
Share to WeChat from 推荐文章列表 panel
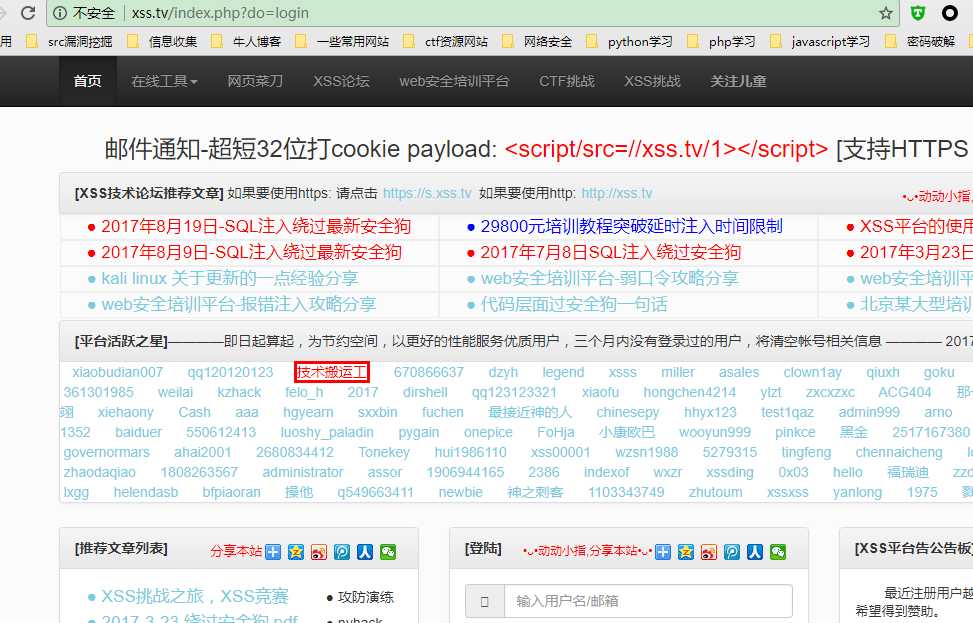click(388, 552)
